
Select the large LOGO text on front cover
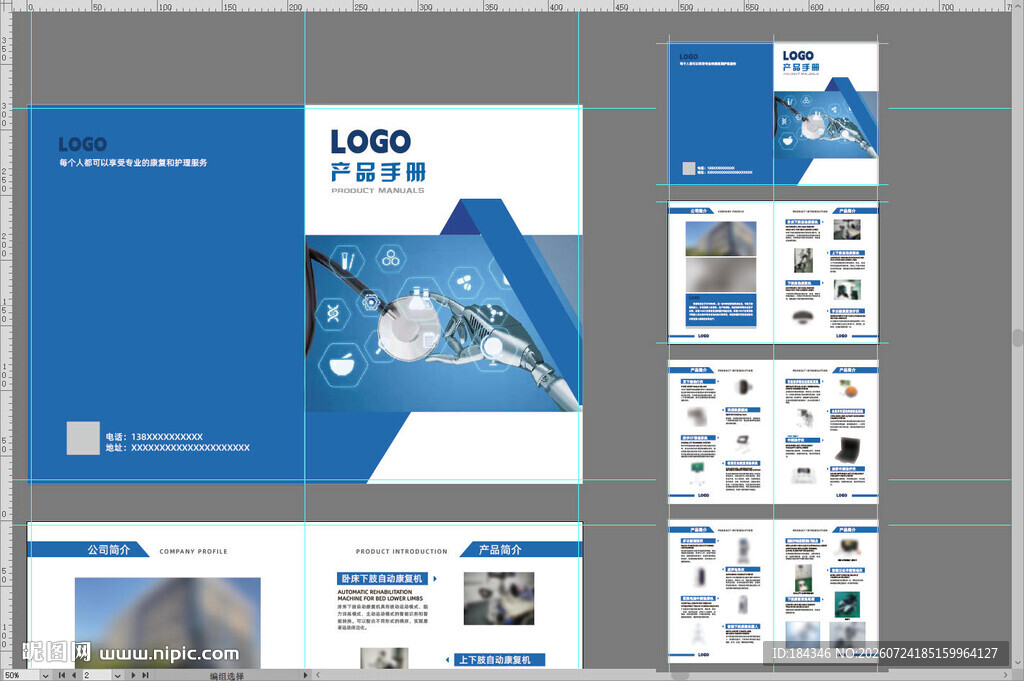[x=371, y=142]
